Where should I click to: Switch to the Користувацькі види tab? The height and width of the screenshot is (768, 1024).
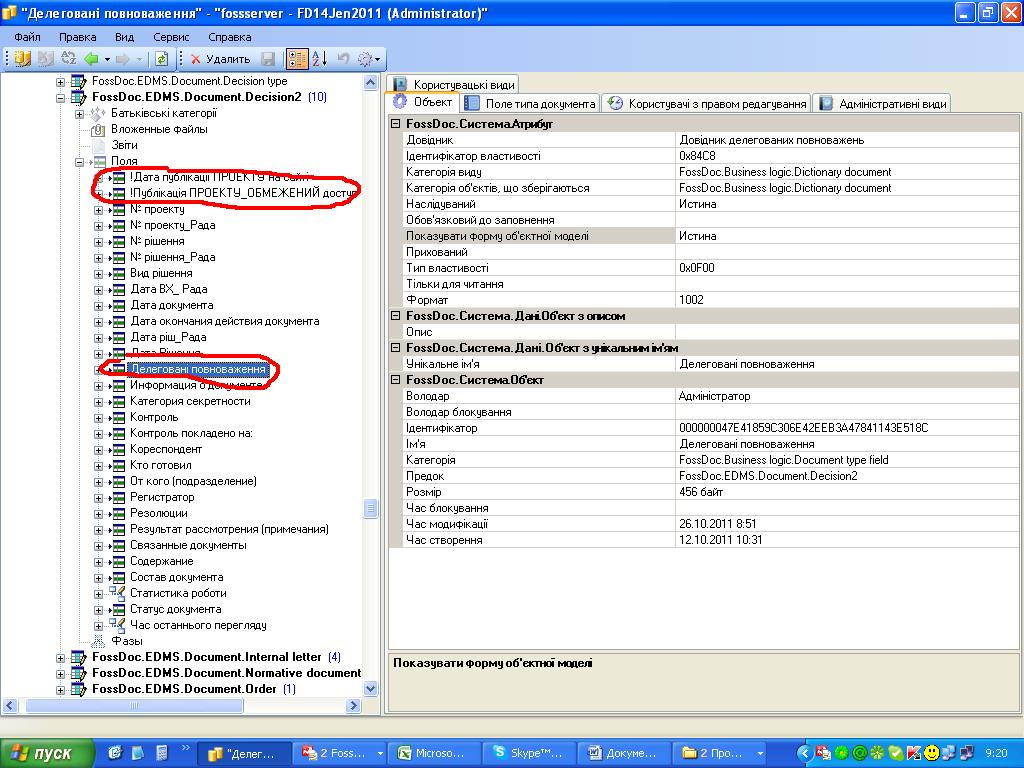[x=455, y=84]
